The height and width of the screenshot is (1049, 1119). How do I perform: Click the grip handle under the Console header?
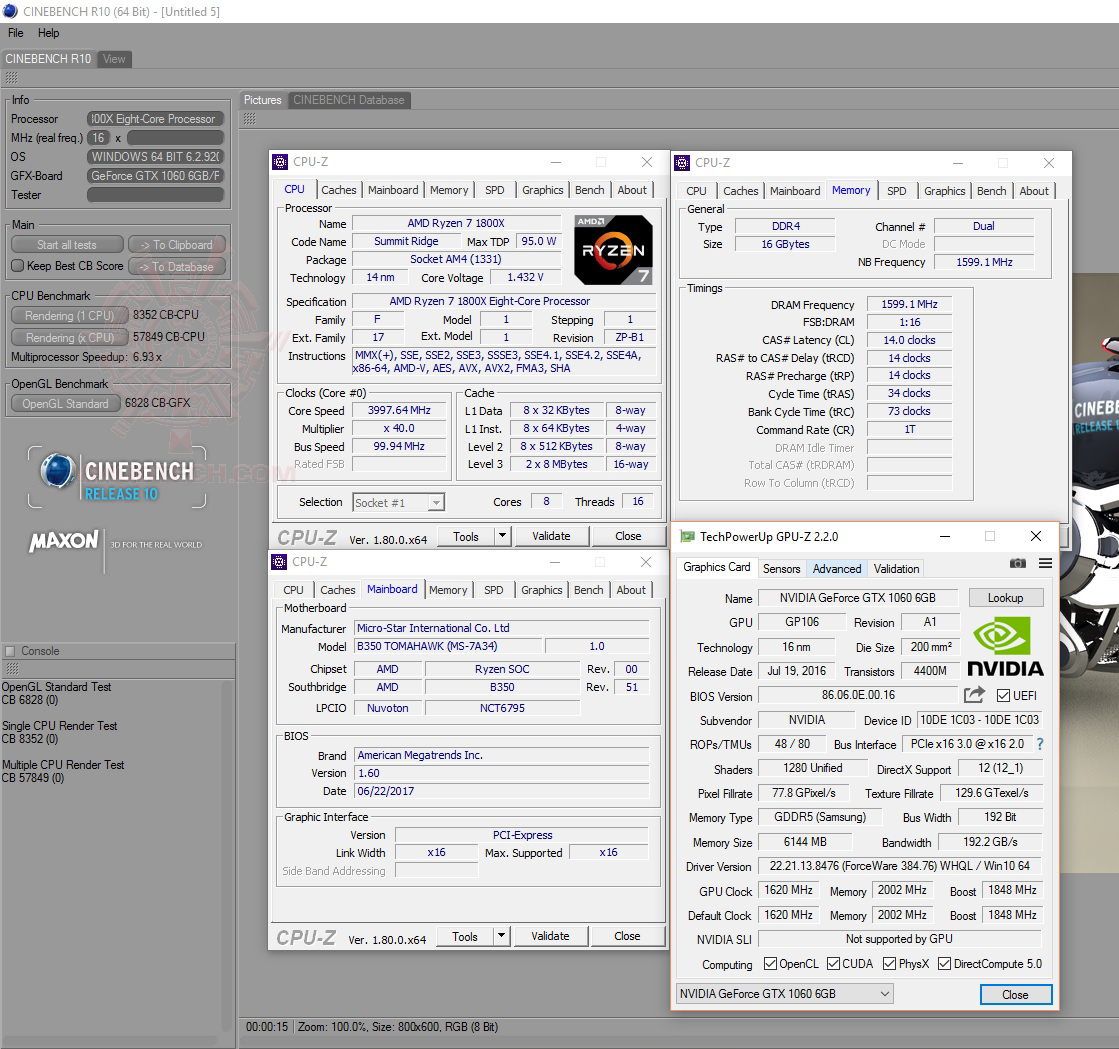12,669
